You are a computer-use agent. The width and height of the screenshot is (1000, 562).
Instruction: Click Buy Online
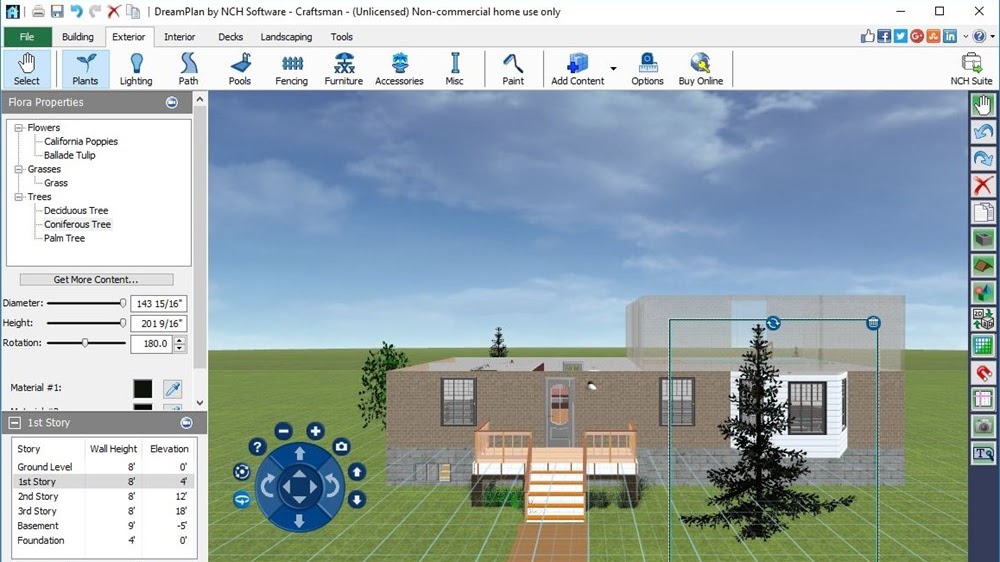click(700, 69)
